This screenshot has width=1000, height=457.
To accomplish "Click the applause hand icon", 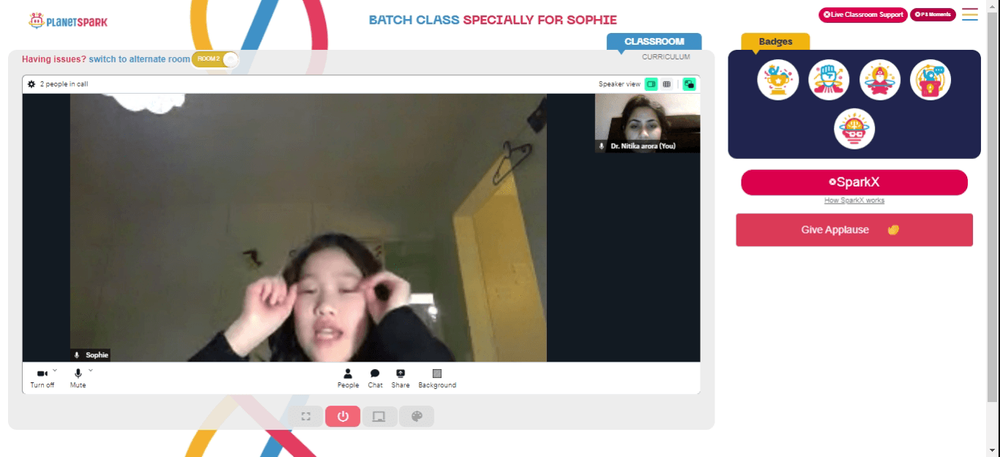I will [x=893, y=229].
